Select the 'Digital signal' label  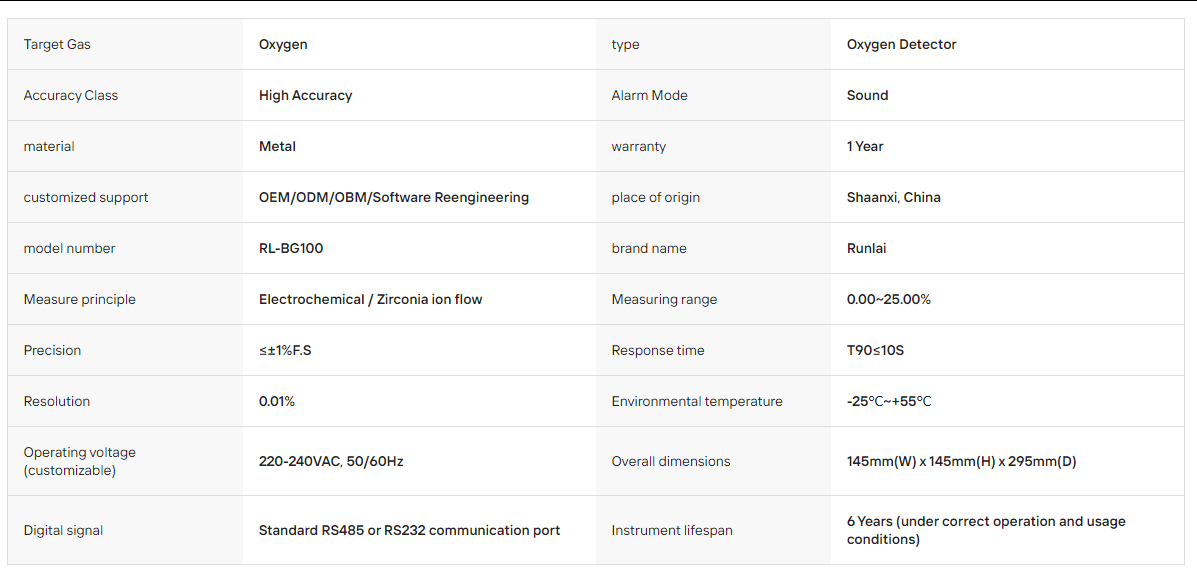[63, 530]
